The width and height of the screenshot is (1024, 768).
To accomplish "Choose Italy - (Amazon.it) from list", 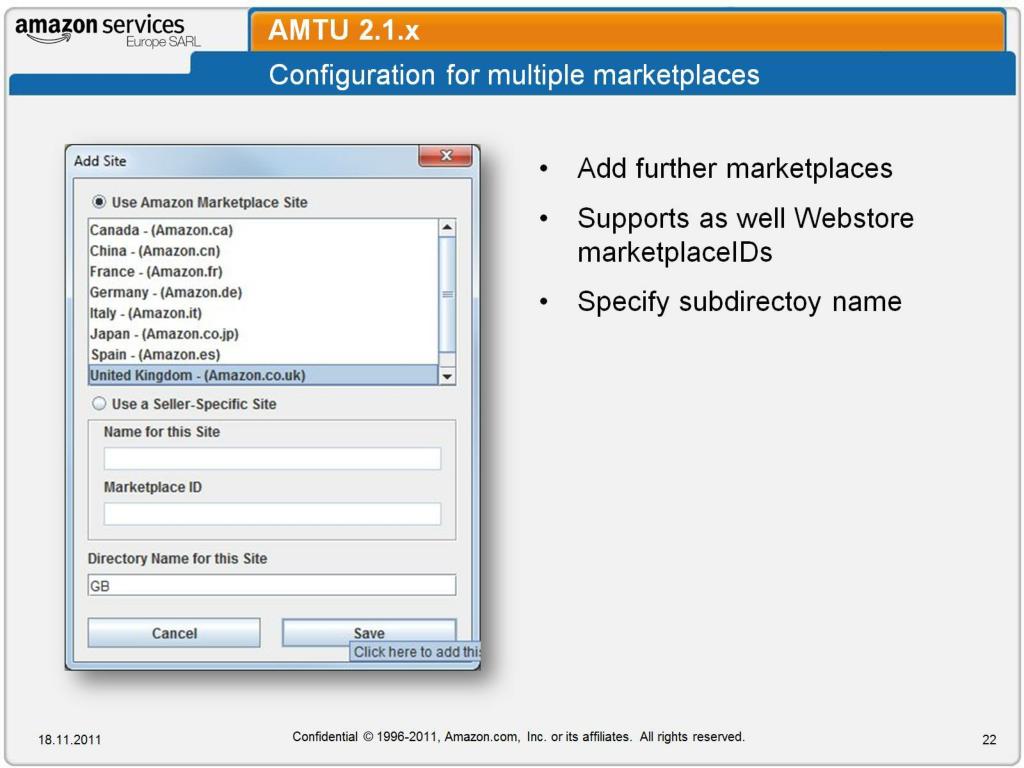I will pyautogui.click(x=263, y=313).
